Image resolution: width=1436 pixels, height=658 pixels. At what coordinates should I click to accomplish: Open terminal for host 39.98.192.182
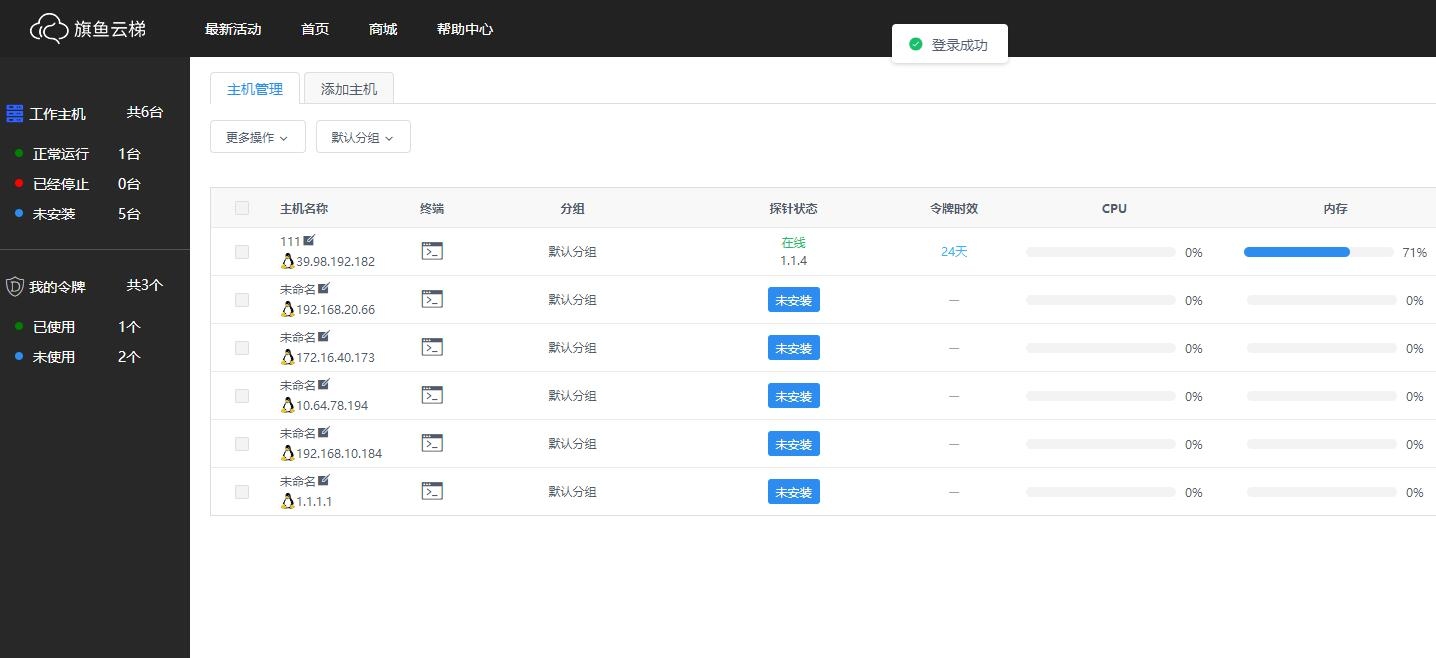(x=432, y=251)
